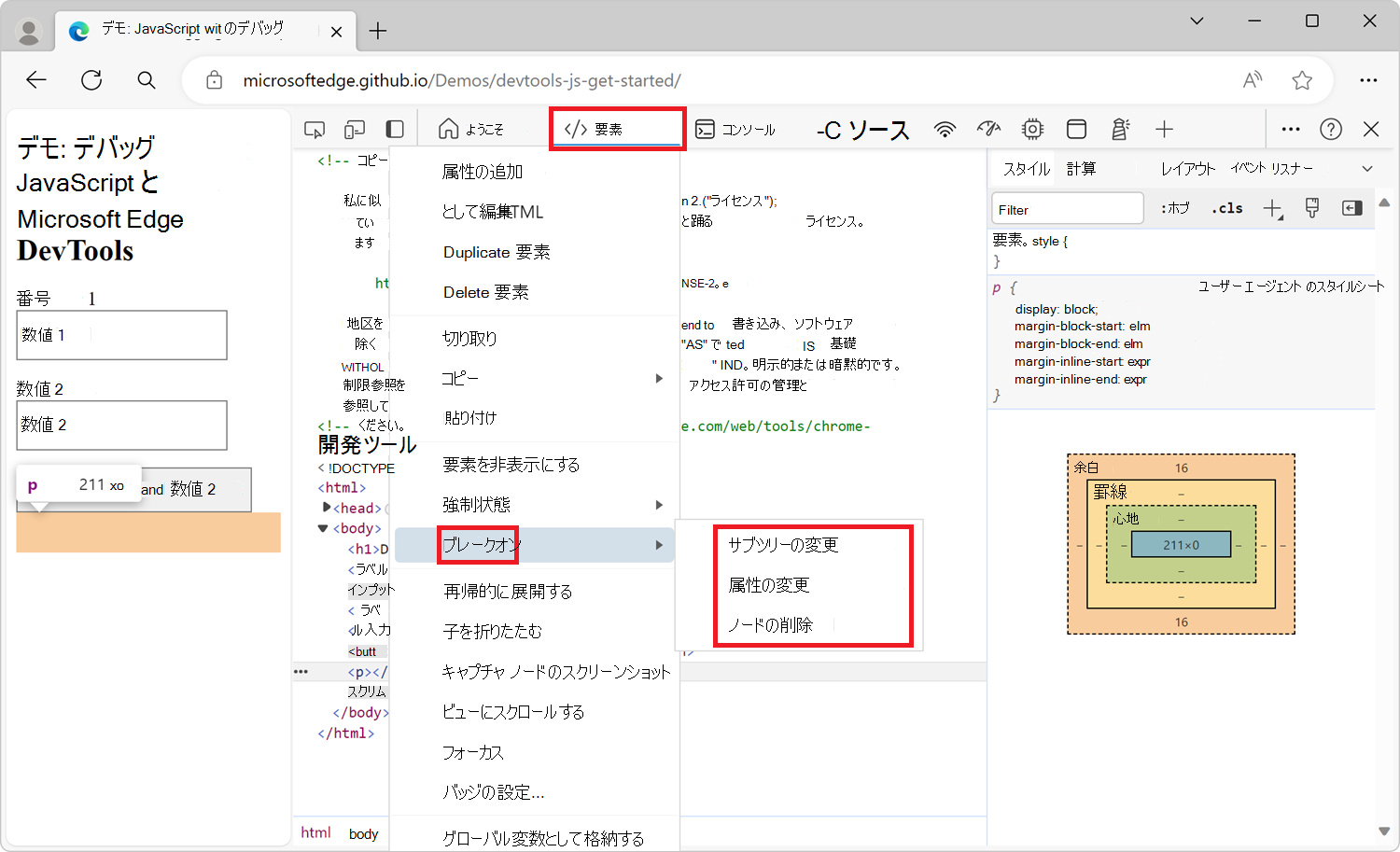Toggle the .cls class editor

click(1226, 208)
